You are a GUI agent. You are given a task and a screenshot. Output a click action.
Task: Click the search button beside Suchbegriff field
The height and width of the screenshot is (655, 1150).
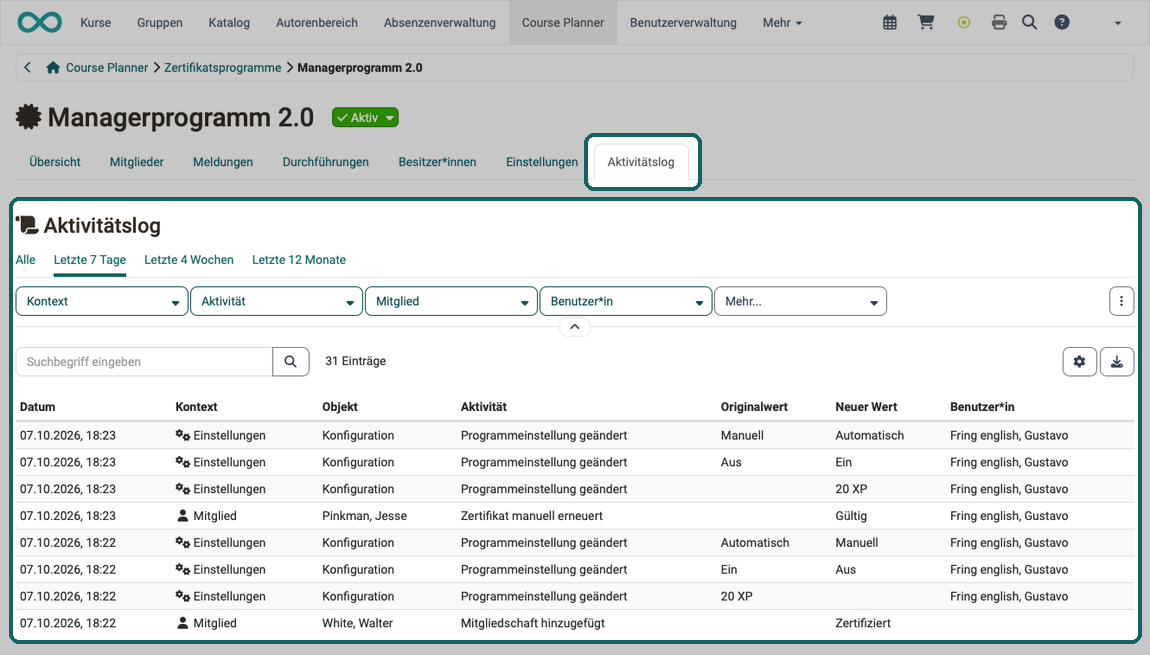pos(290,362)
